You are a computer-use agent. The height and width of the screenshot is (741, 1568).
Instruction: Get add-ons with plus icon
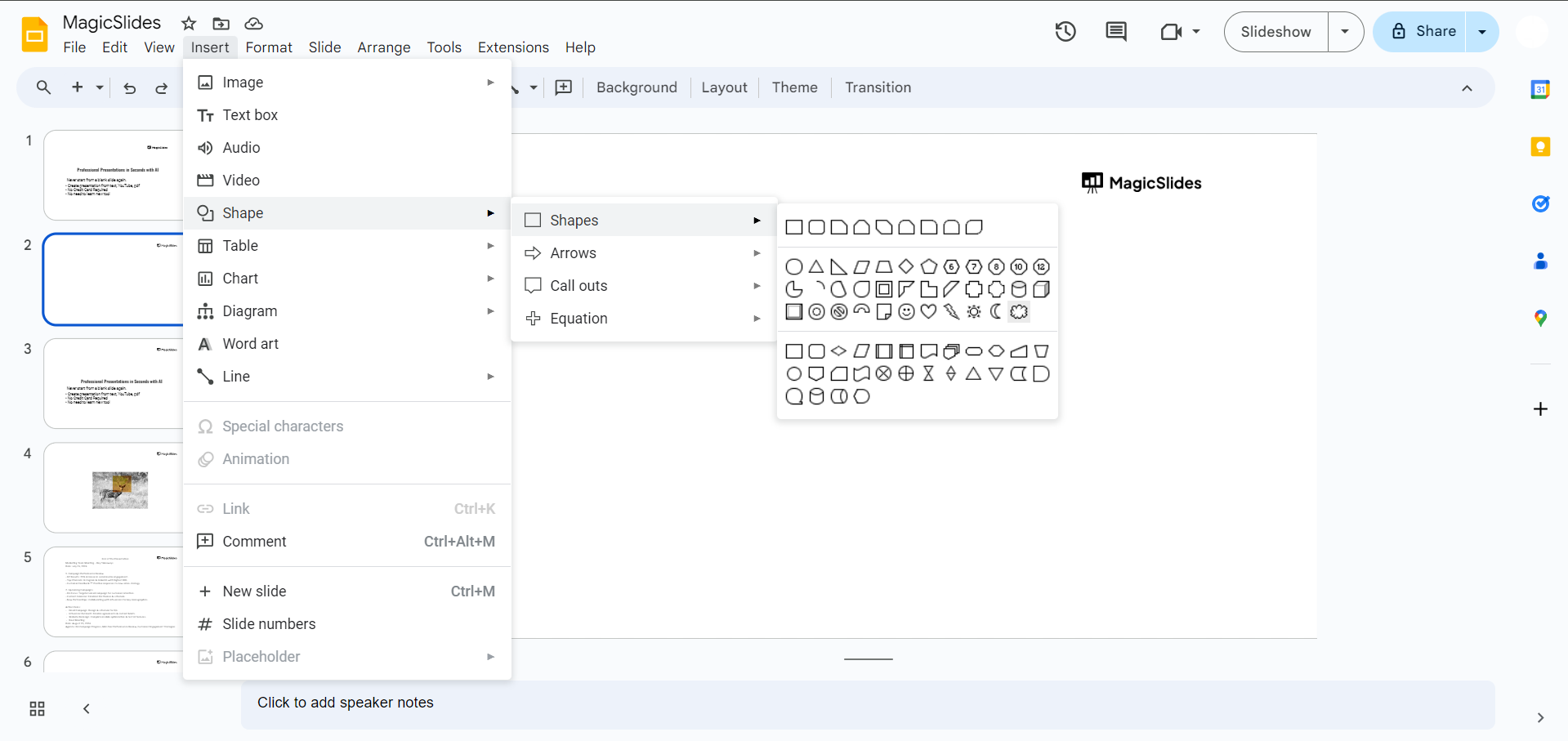pyautogui.click(x=1540, y=409)
